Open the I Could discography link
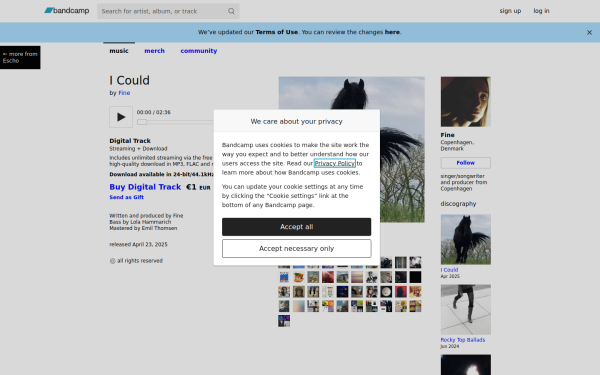 click(x=449, y=270)
